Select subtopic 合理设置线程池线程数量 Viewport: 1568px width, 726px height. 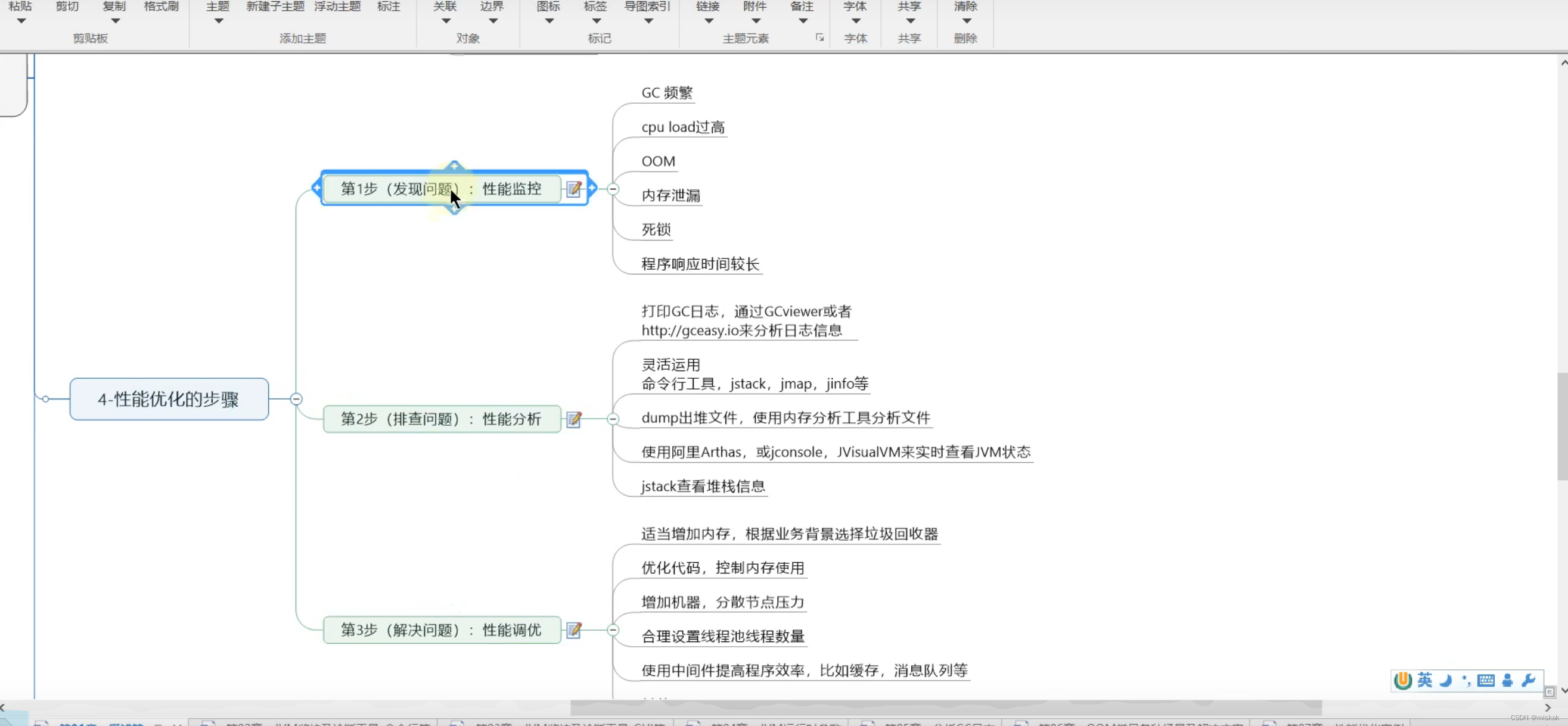pos(722,636)
